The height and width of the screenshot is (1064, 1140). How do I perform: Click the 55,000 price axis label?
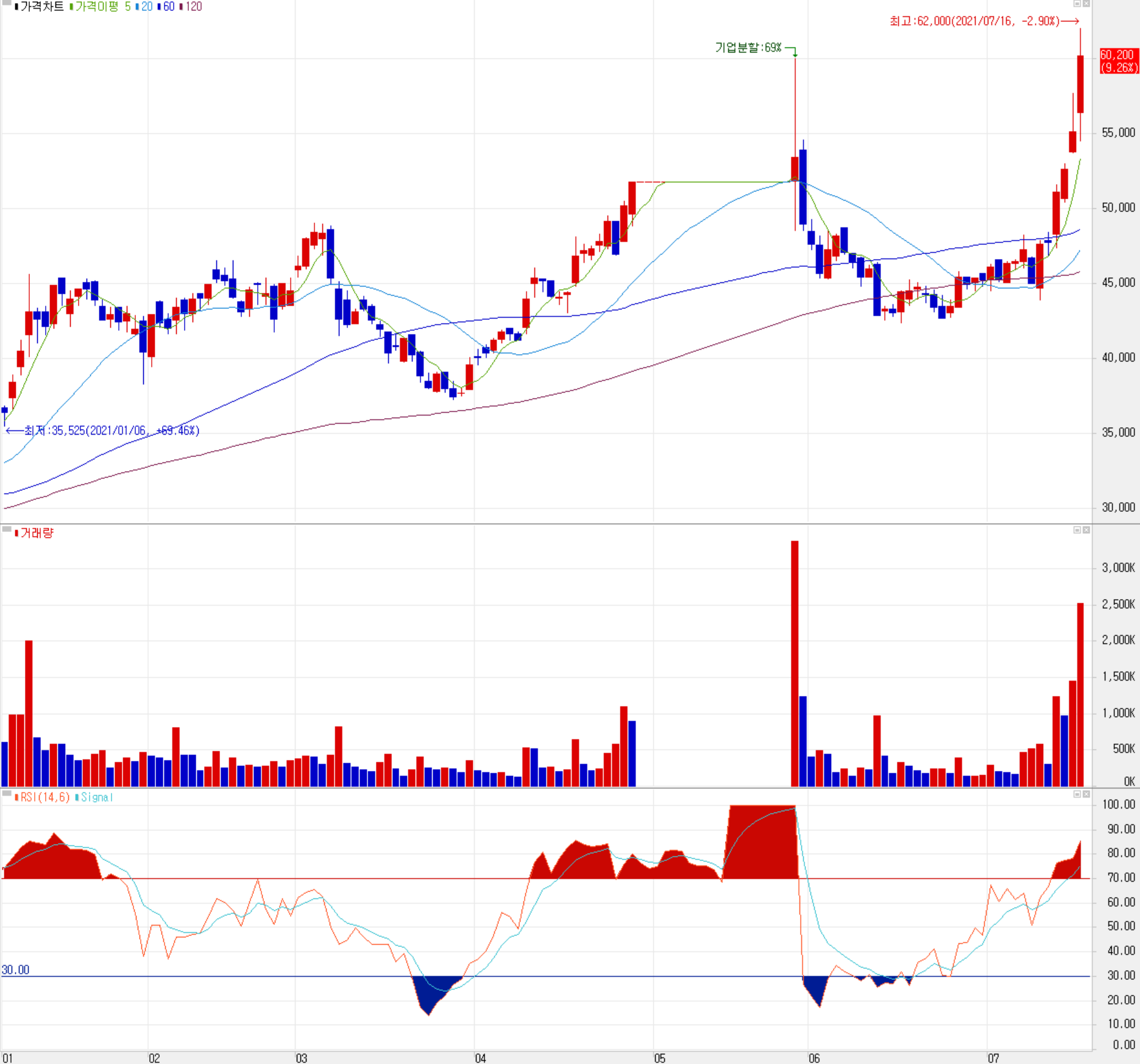pyautogui.click(x=1119, y=133)
